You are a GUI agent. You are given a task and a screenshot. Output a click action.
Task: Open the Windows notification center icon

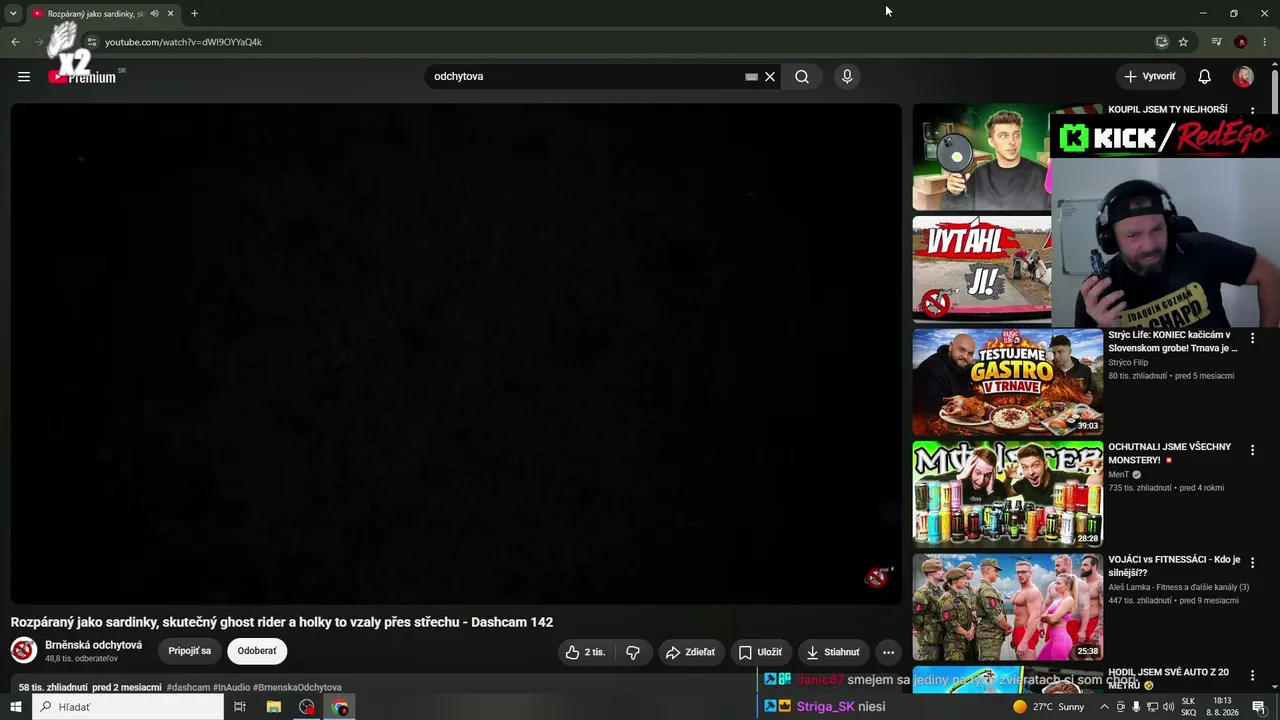click(x=1259, y=707)
